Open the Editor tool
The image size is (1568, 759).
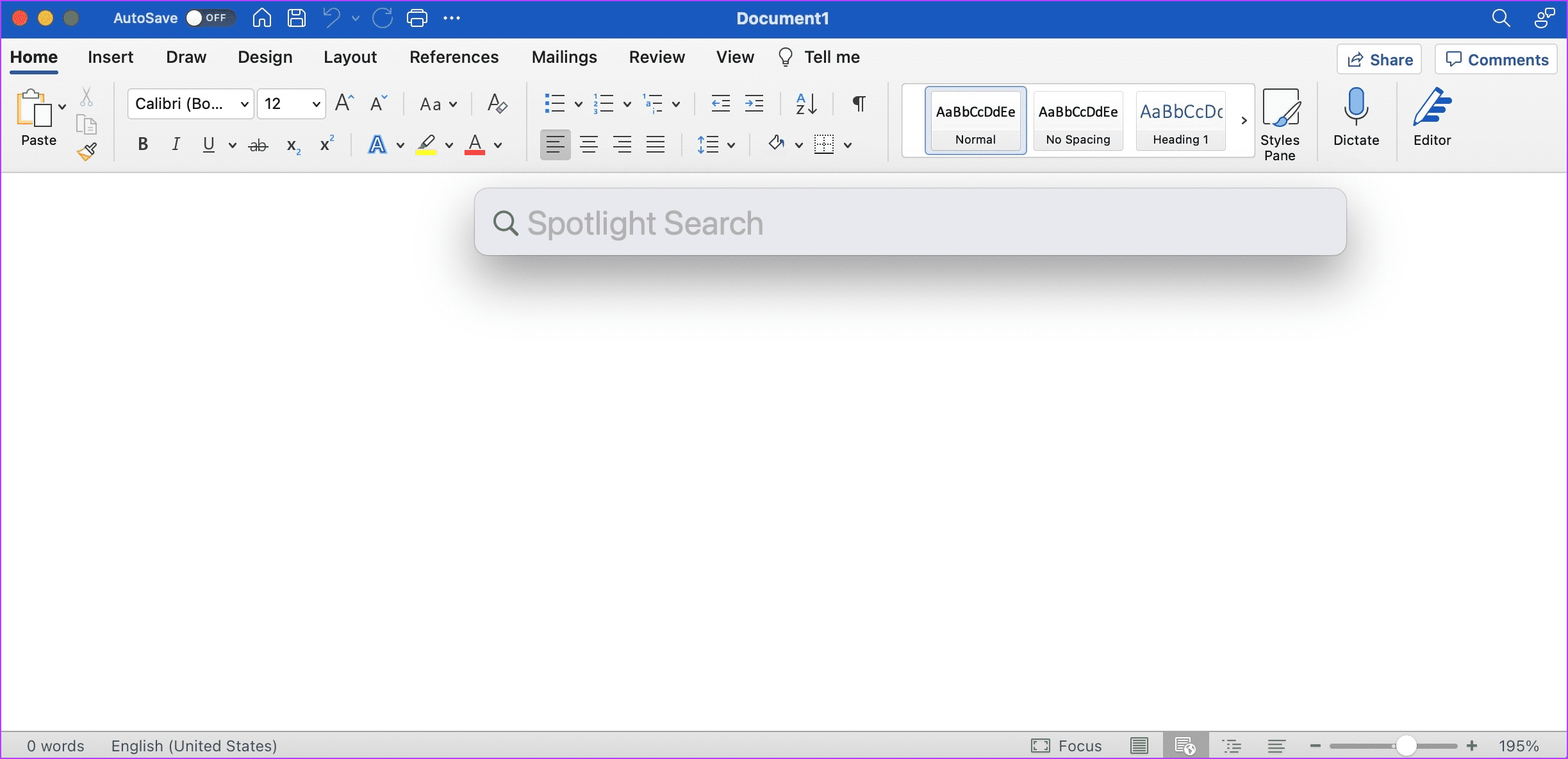pyautogui.click(x=1432, y=118)
